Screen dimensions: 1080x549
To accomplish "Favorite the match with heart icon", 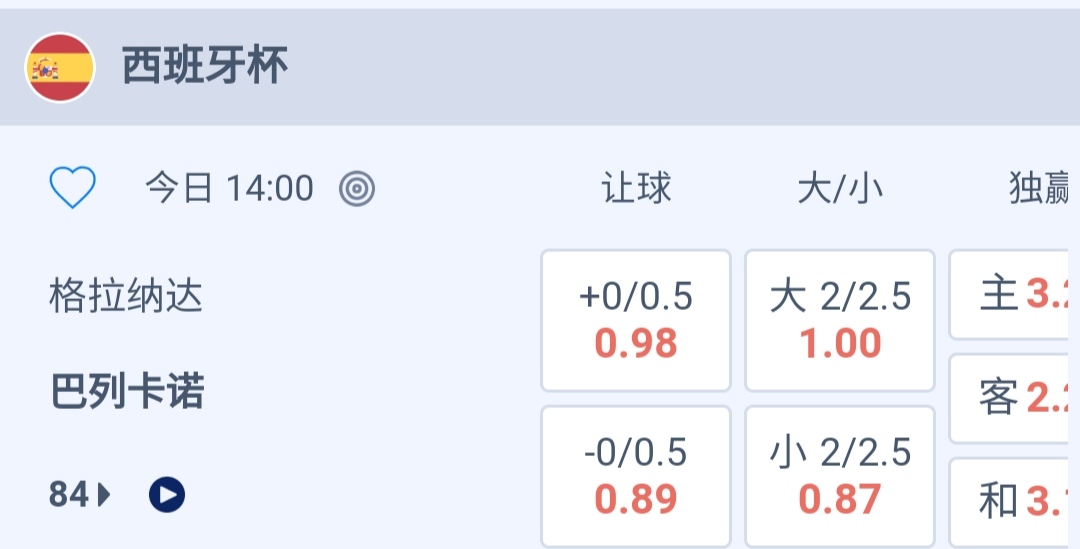I will point(73,188).
